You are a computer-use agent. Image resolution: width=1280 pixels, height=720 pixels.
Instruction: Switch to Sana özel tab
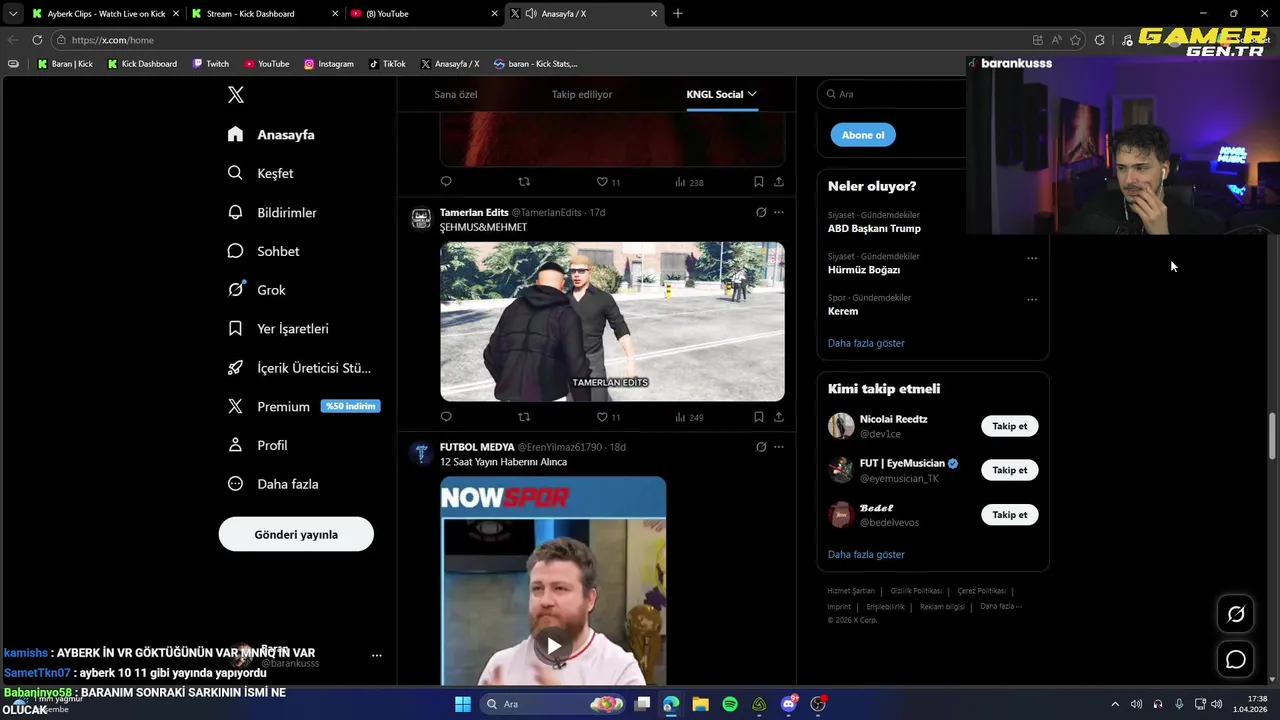point(456,94)
